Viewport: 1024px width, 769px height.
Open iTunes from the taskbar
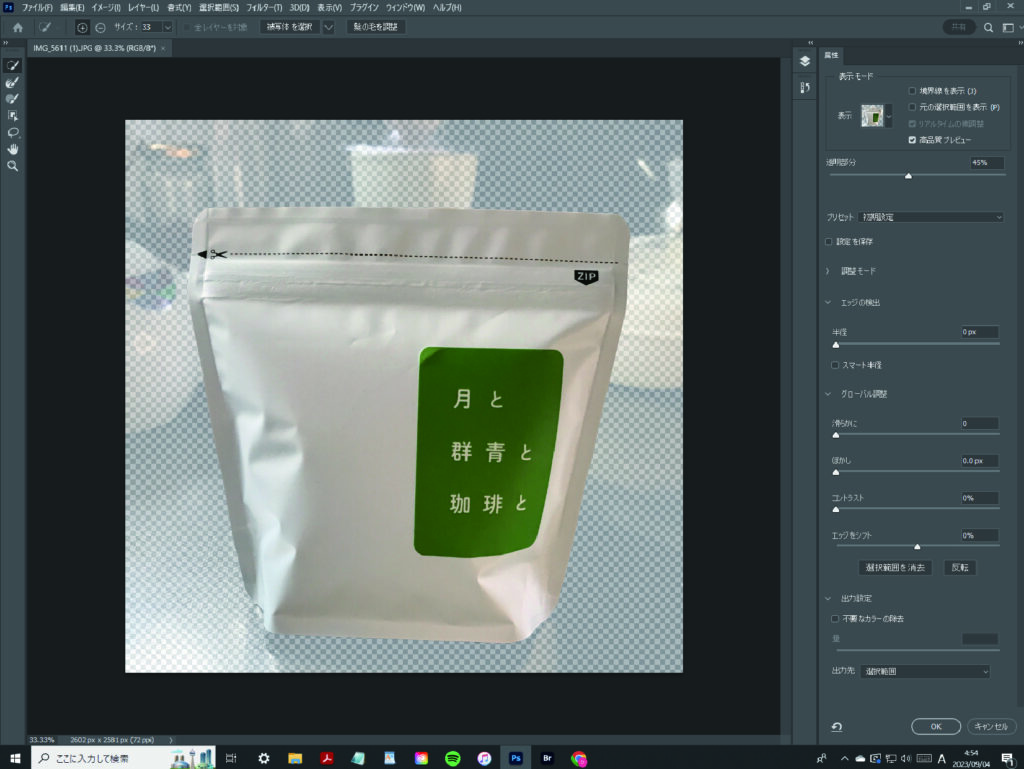(x=484, y=758)
